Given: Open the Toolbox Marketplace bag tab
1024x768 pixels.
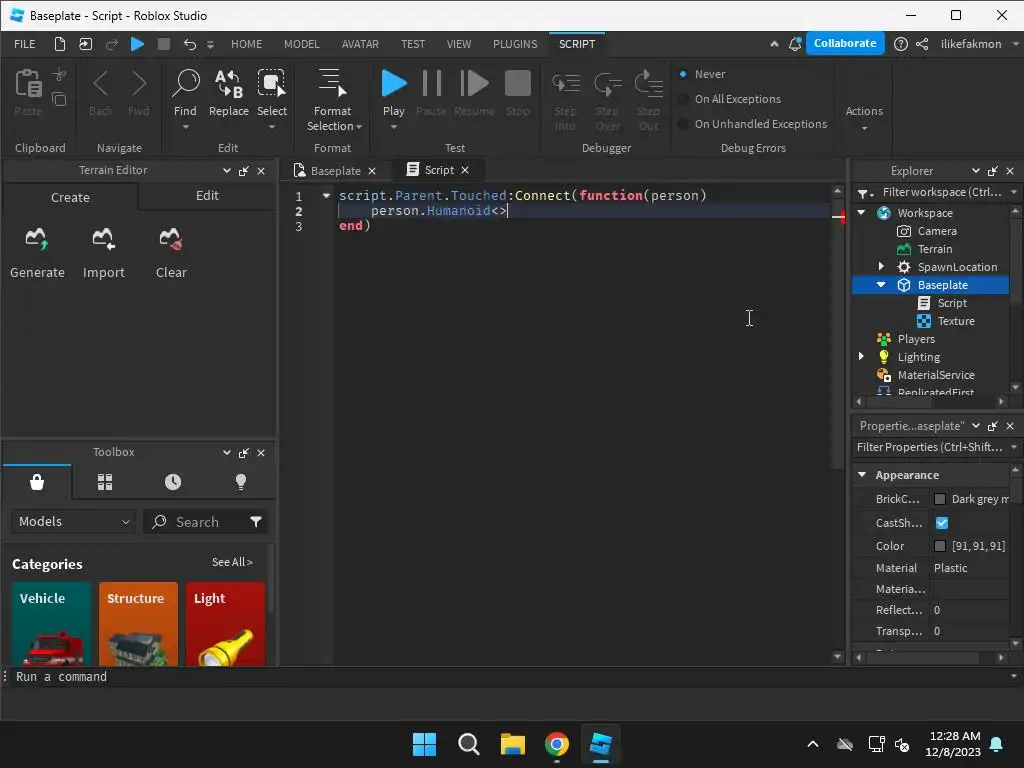Looking at the screenshot, I should [37, 482].
